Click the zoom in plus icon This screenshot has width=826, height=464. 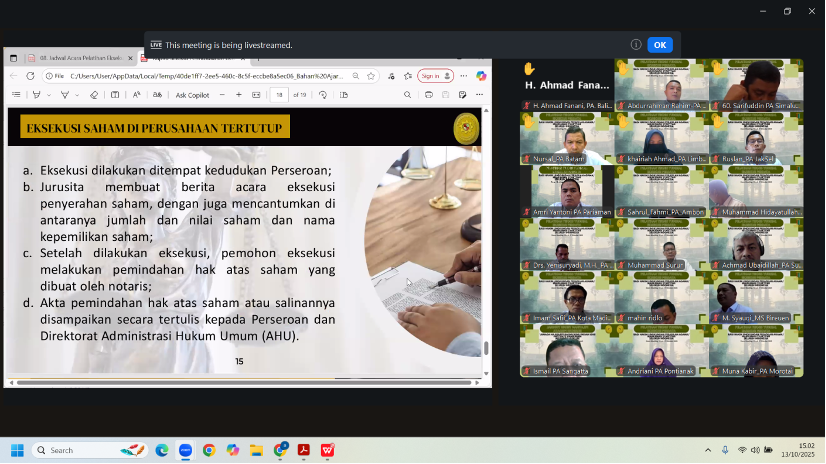coord(238,95)
